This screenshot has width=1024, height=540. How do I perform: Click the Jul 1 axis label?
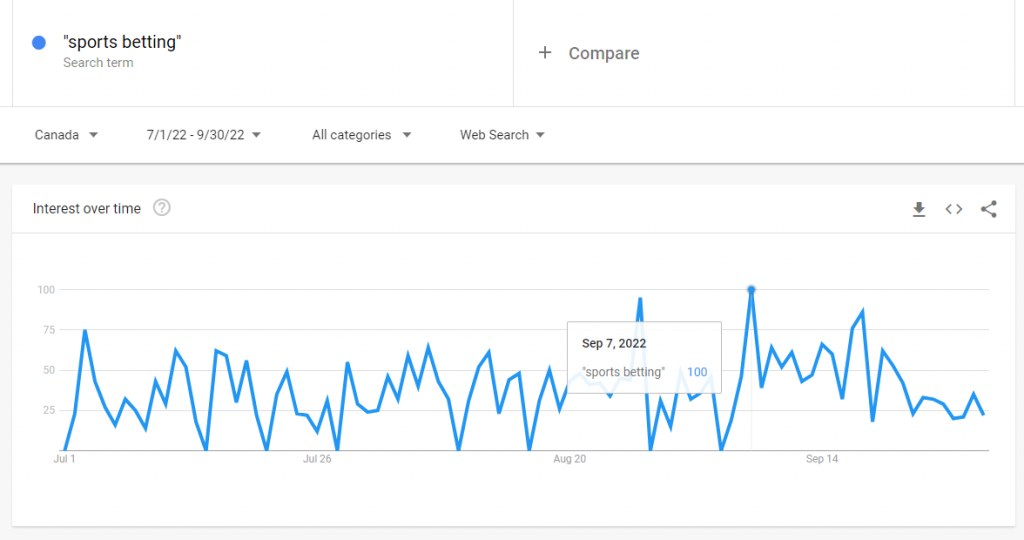click(x=64, y=459)
